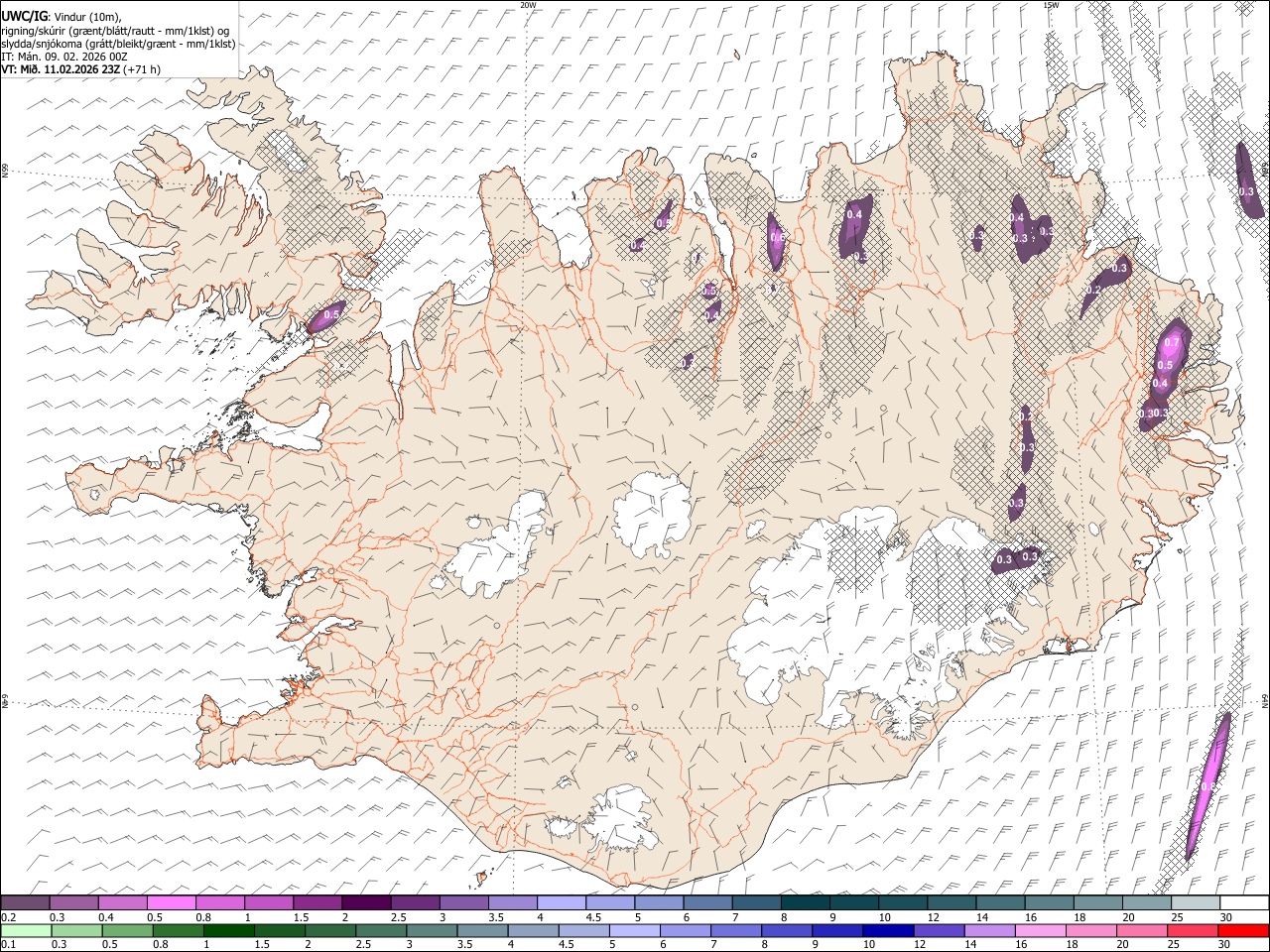Click the top-row legend swatch between 0.3 and 0.4
The height and width of the screenshot is (952, 1270).
(x=74, y=903)
